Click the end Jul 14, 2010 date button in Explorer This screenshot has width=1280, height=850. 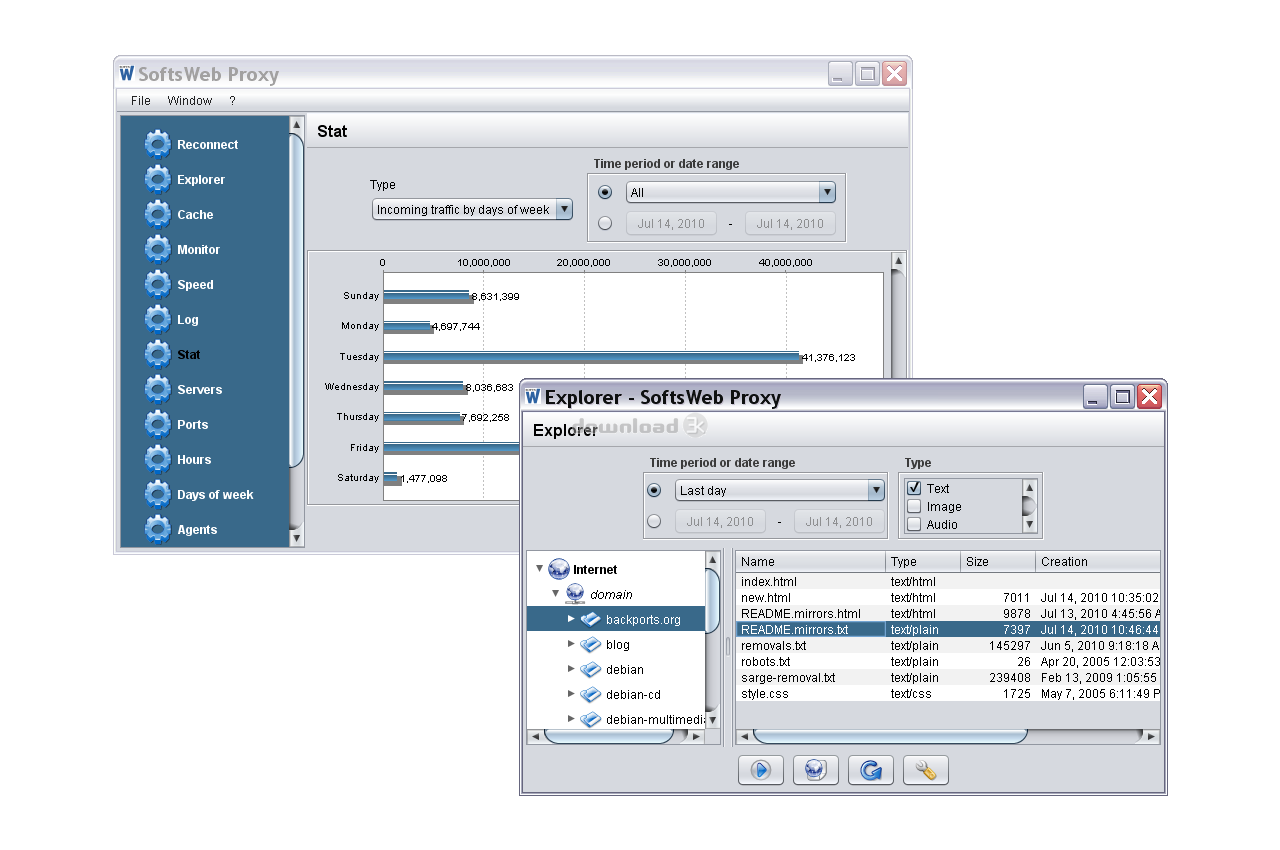[x=840, y=521]
